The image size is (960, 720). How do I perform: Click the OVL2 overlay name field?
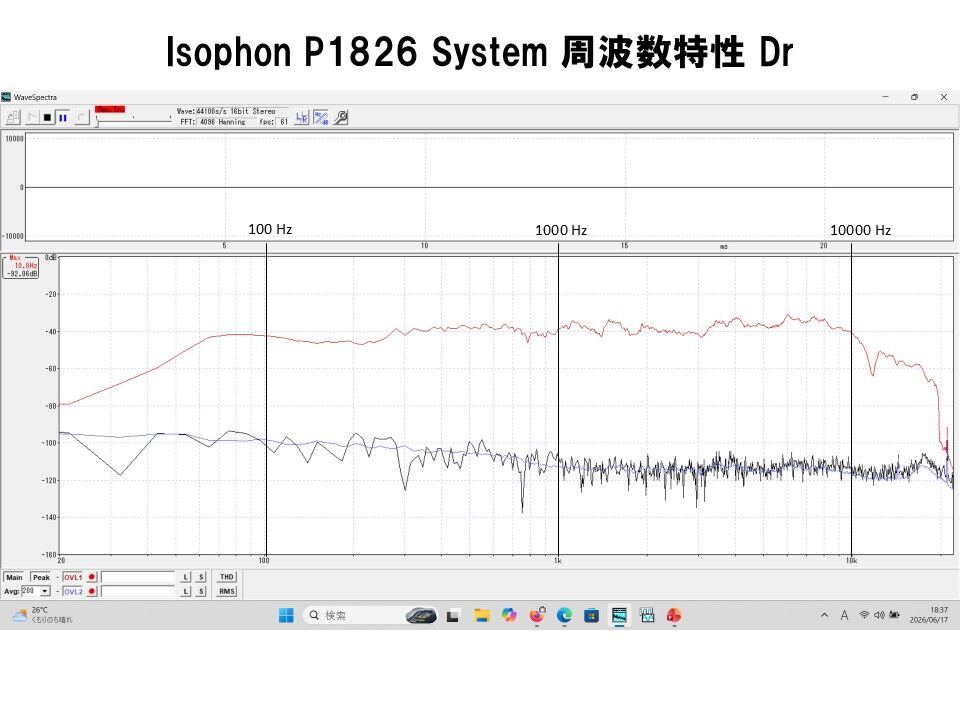pyautogui.click(x=138, y=591)
